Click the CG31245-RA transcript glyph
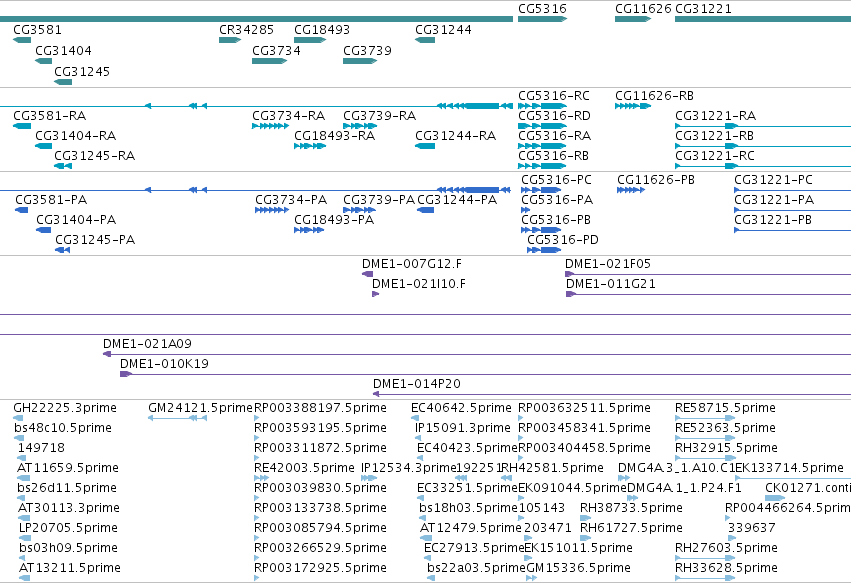851x583 pixels. pos(63,166)
